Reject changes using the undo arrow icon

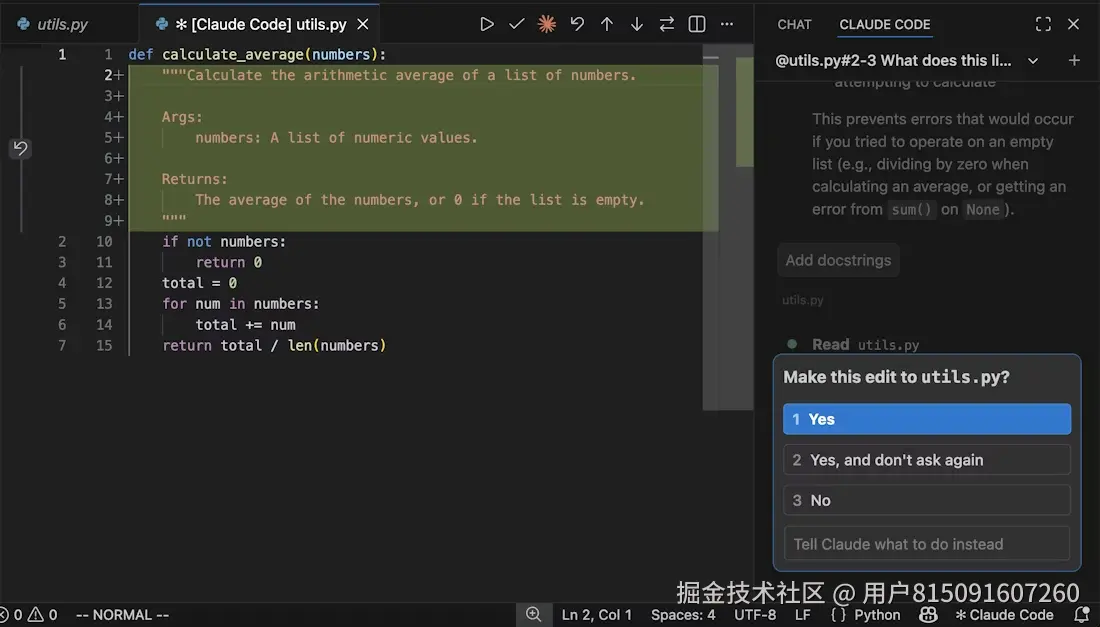pyautogui.click(x=577, y=22)
